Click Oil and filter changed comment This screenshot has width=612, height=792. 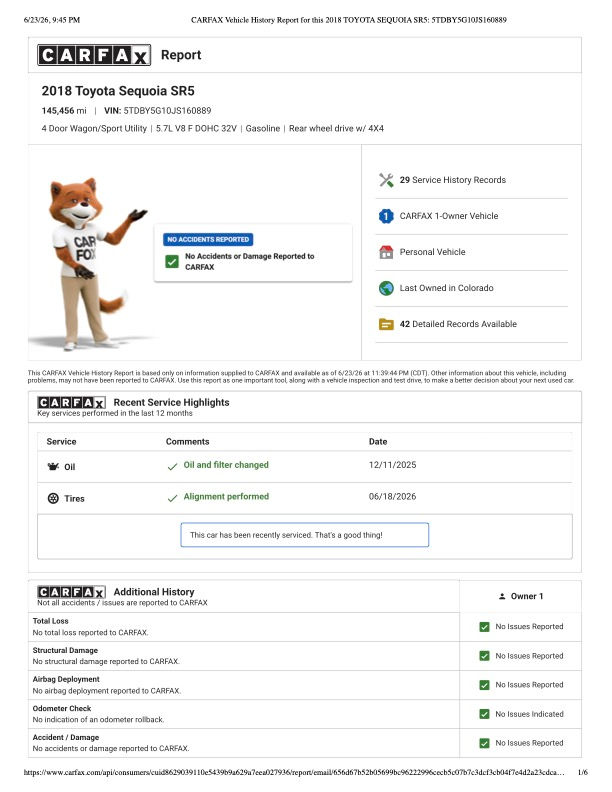226,465
